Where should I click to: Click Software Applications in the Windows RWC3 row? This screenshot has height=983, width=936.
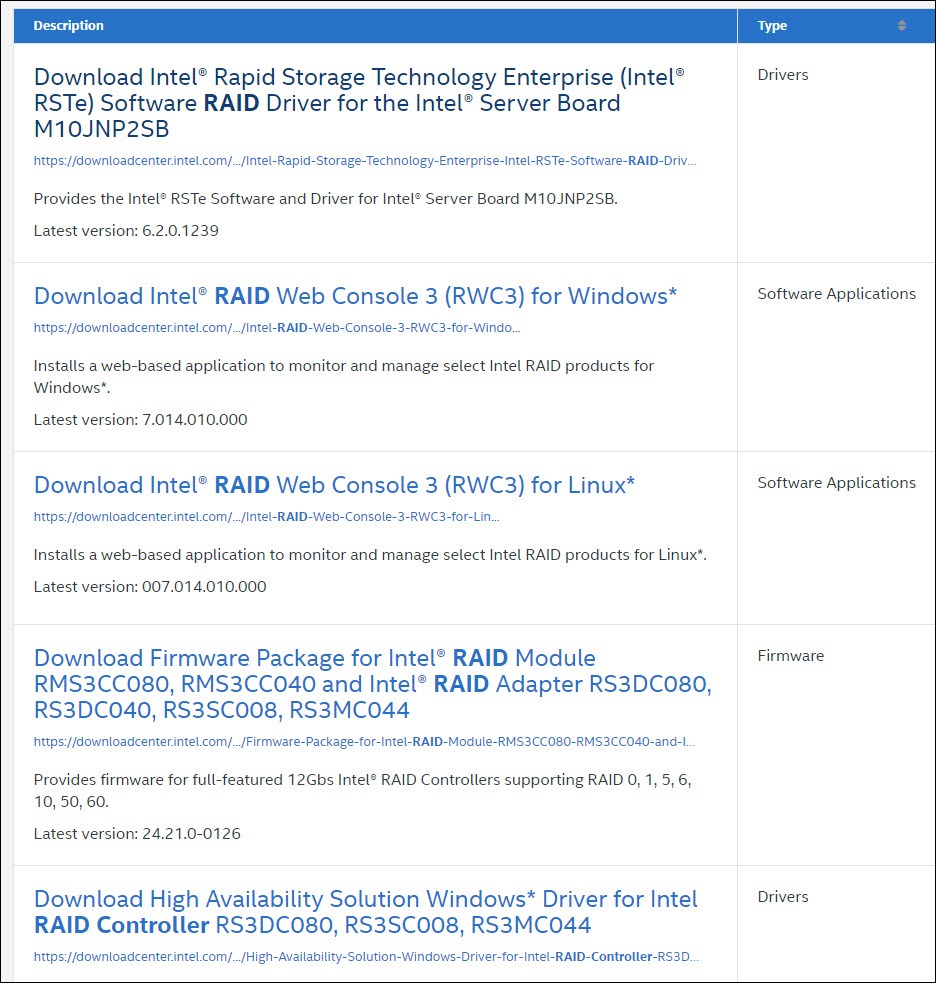(x=836, y=294)
